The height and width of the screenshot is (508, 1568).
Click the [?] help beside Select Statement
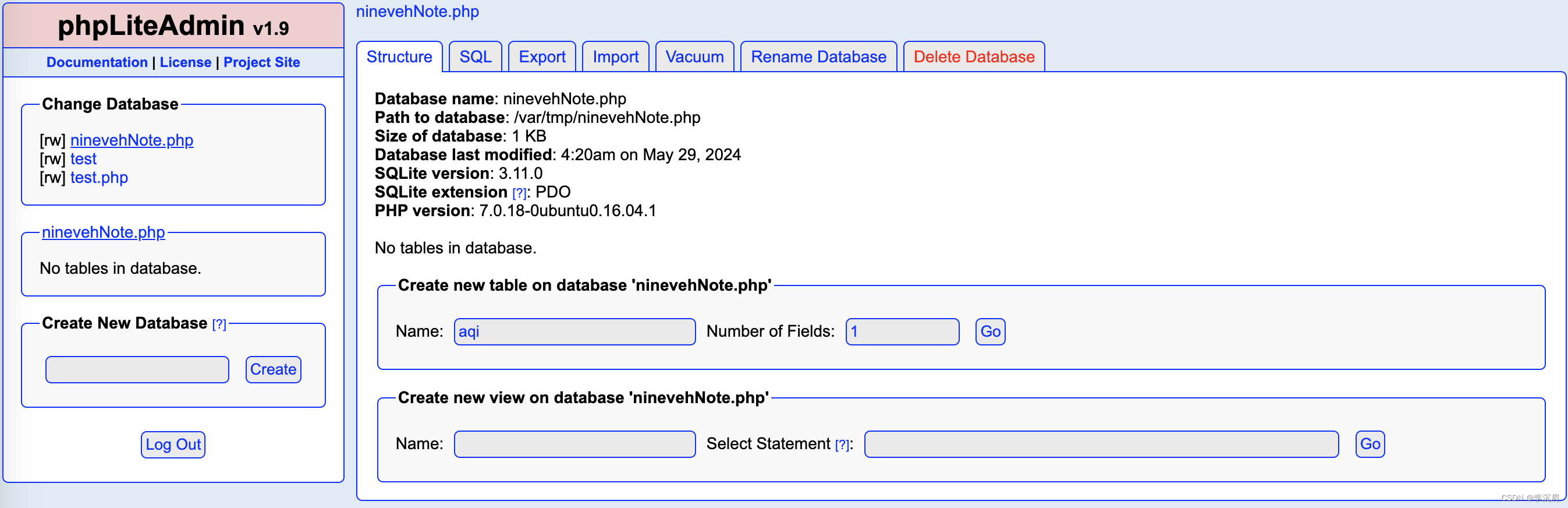[x=842, y=445]
